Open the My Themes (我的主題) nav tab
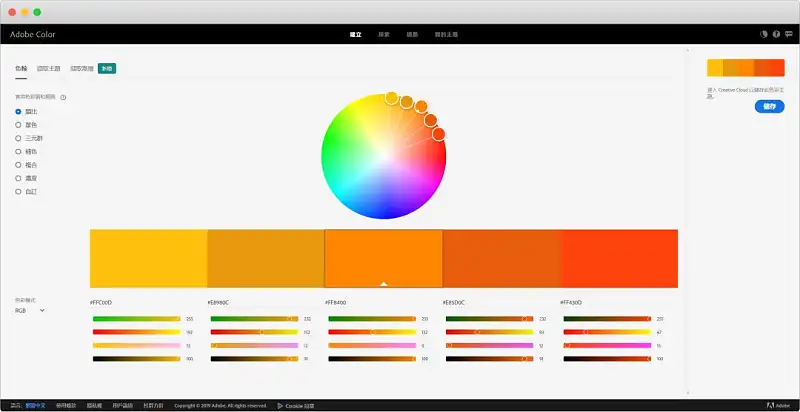800x412 pixels. click(x=446, y=34)
